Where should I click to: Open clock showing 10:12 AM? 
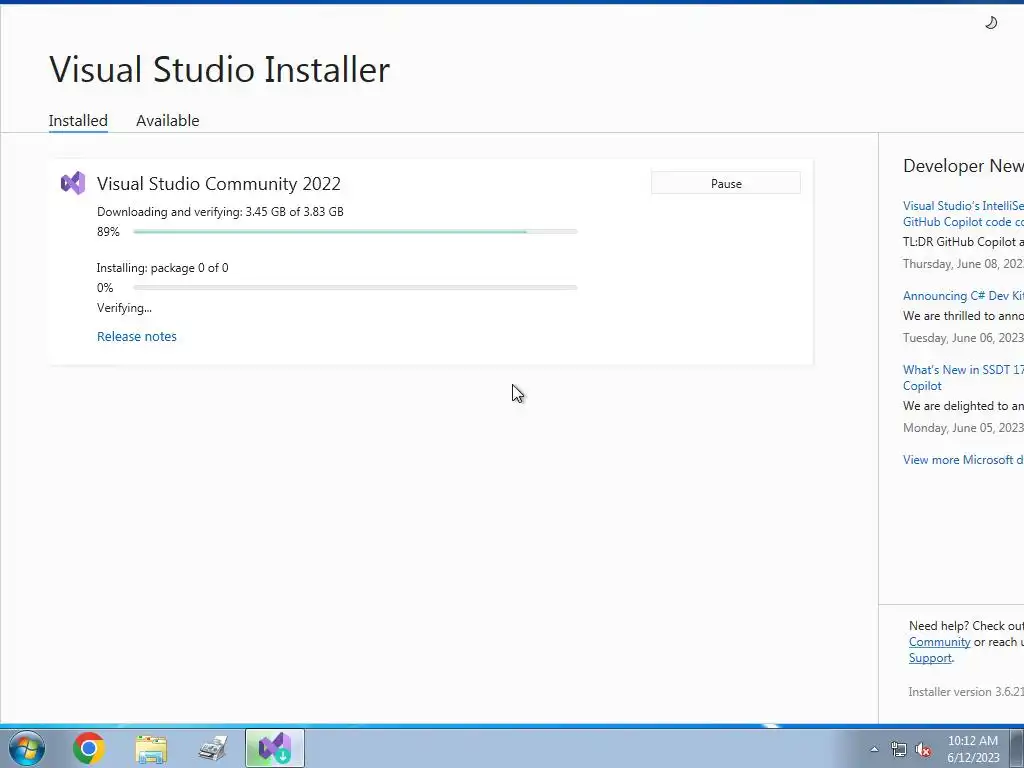[973, 749]
